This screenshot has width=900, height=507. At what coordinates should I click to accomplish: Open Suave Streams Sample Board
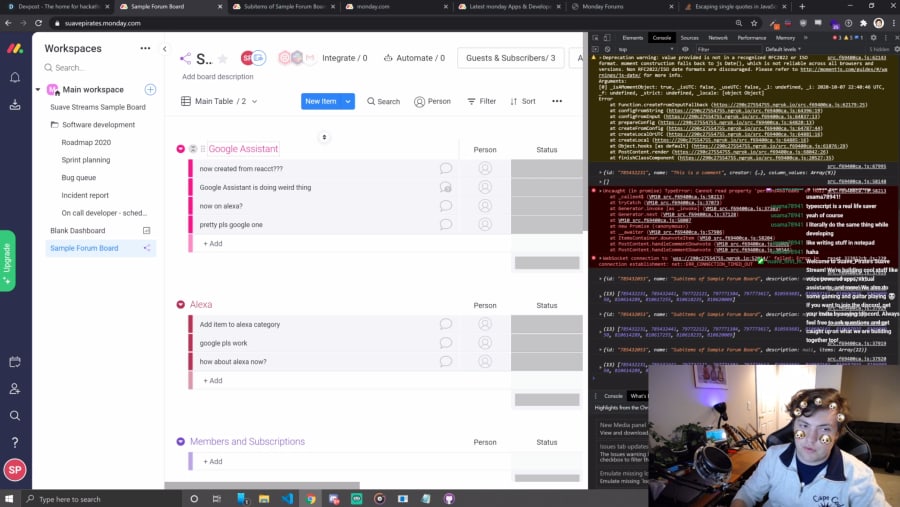(x=98, y=107)
